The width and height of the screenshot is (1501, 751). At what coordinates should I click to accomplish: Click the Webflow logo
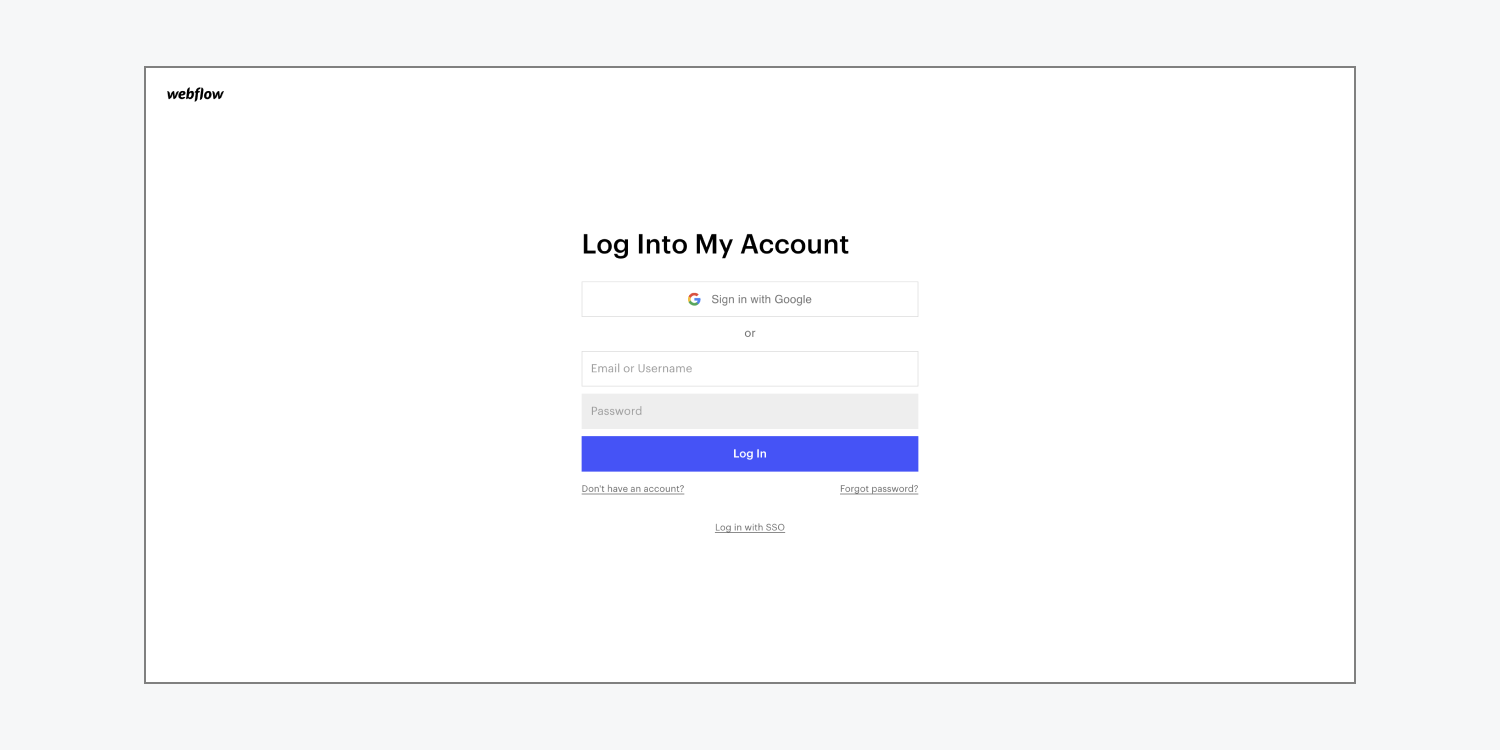(195, 94)
